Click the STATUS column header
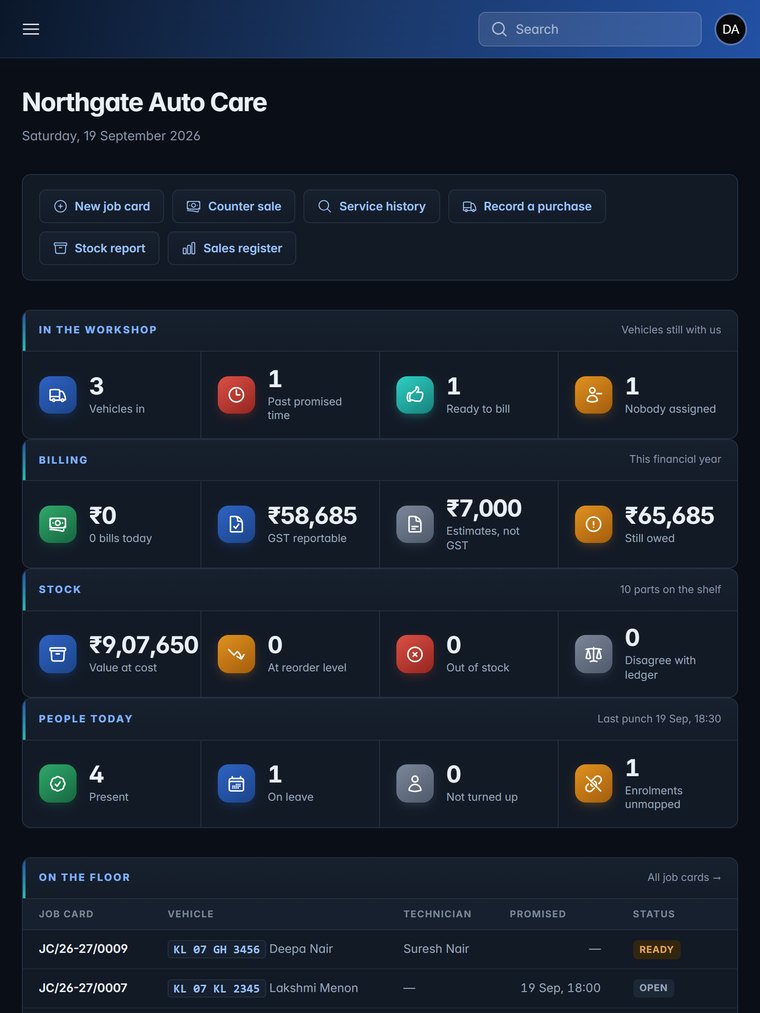 pyautogui.click(x=654, y=914)
